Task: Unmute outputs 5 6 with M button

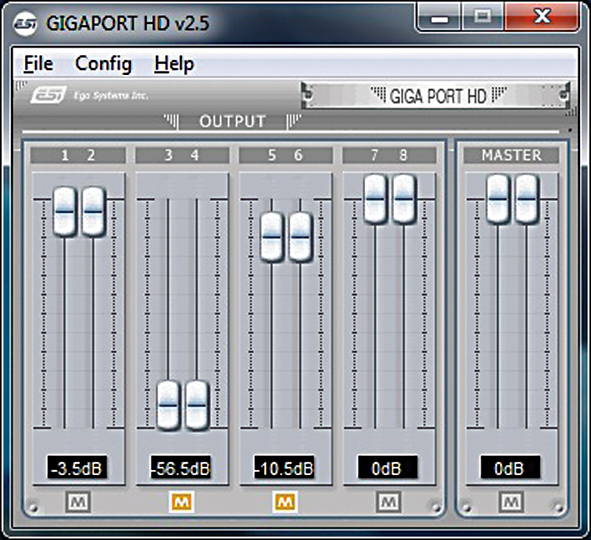Action: pos(285,502)
